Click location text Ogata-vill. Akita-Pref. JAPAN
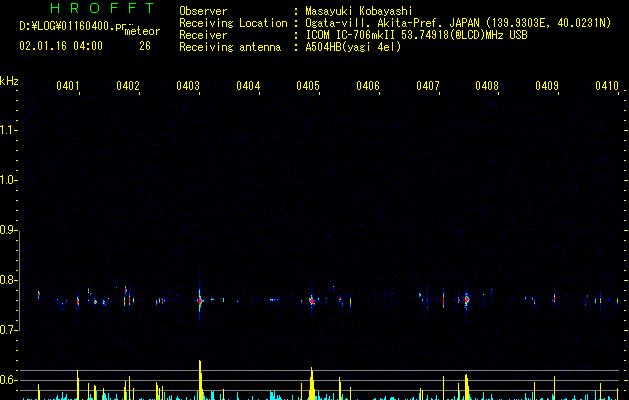 [x=392, y=23]
